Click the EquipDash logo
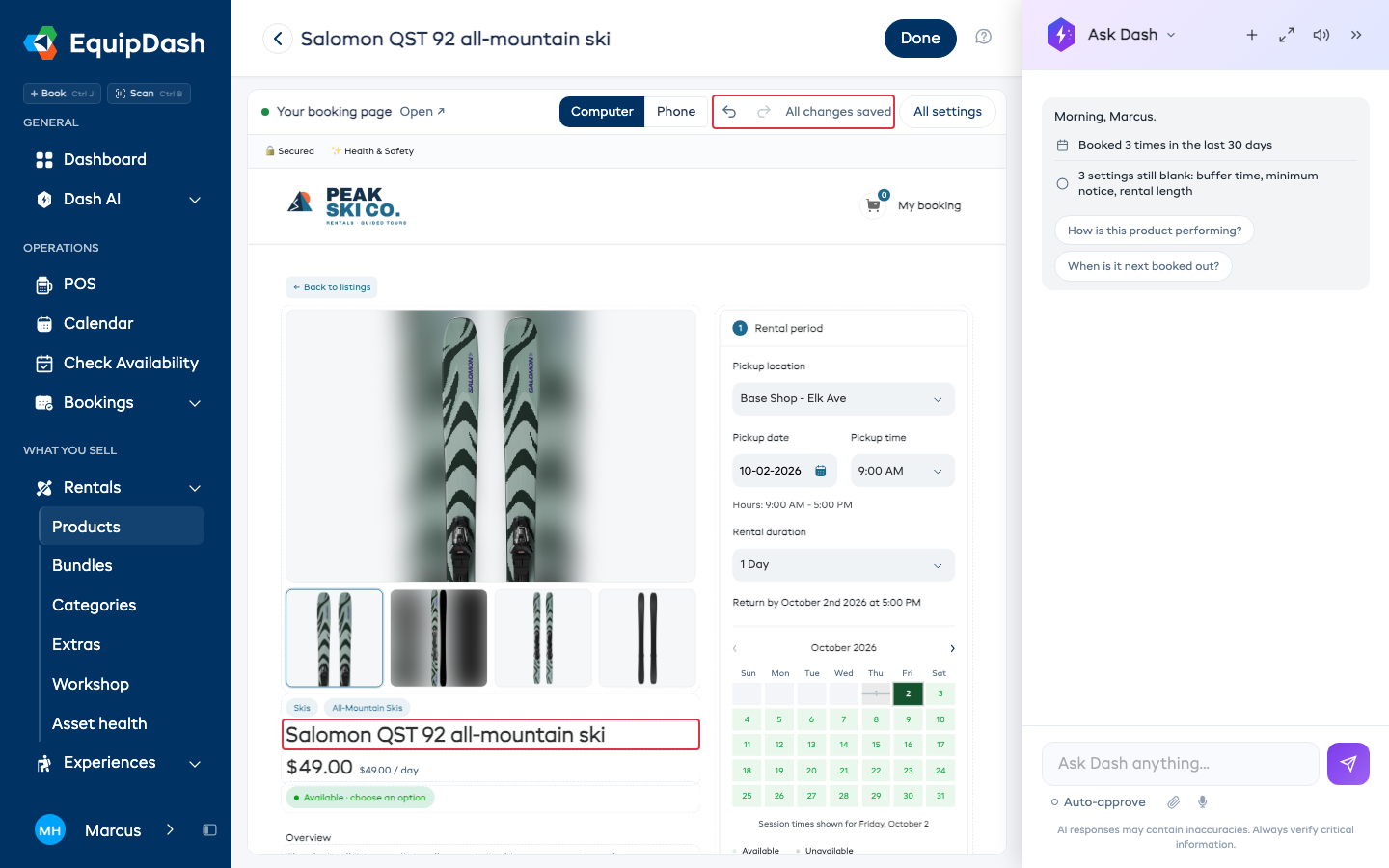Image resolution: width=1389 pixels, height=868 pixels. (x=114, y=42)
